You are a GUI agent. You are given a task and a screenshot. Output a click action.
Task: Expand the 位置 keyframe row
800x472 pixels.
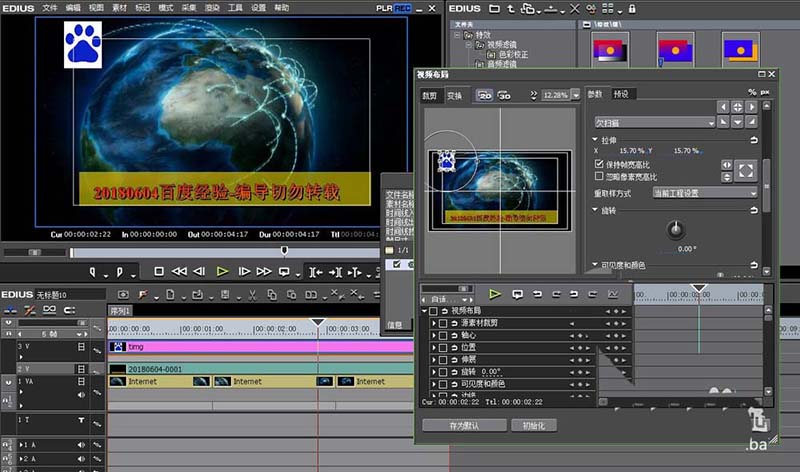(x=434, y=347)
